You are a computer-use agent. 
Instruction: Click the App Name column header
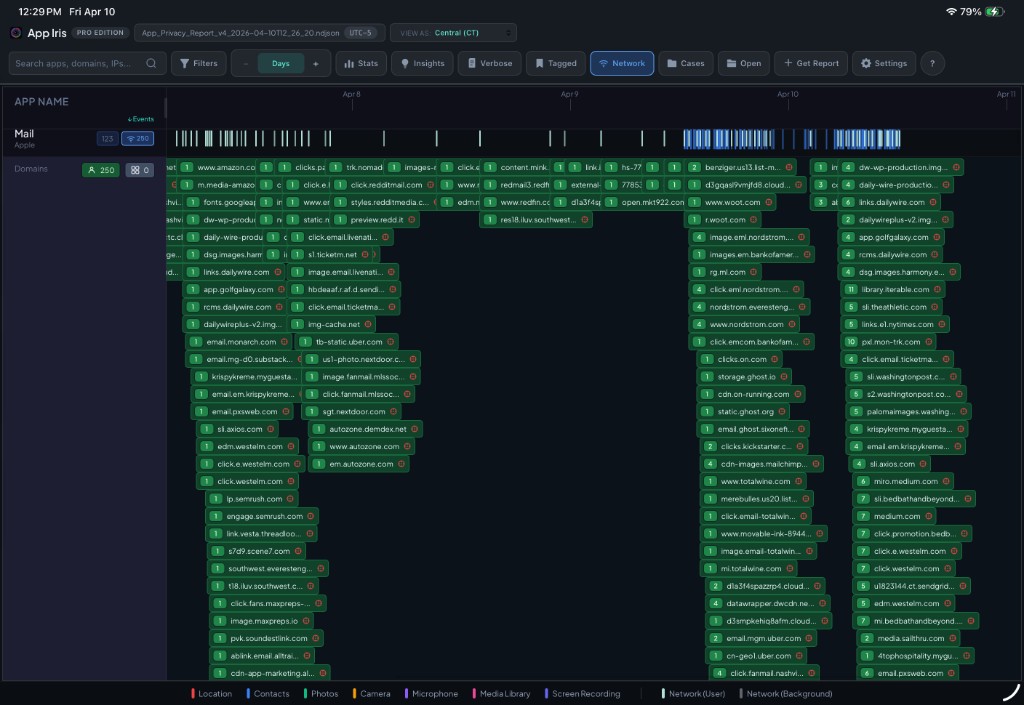point(41,102)
